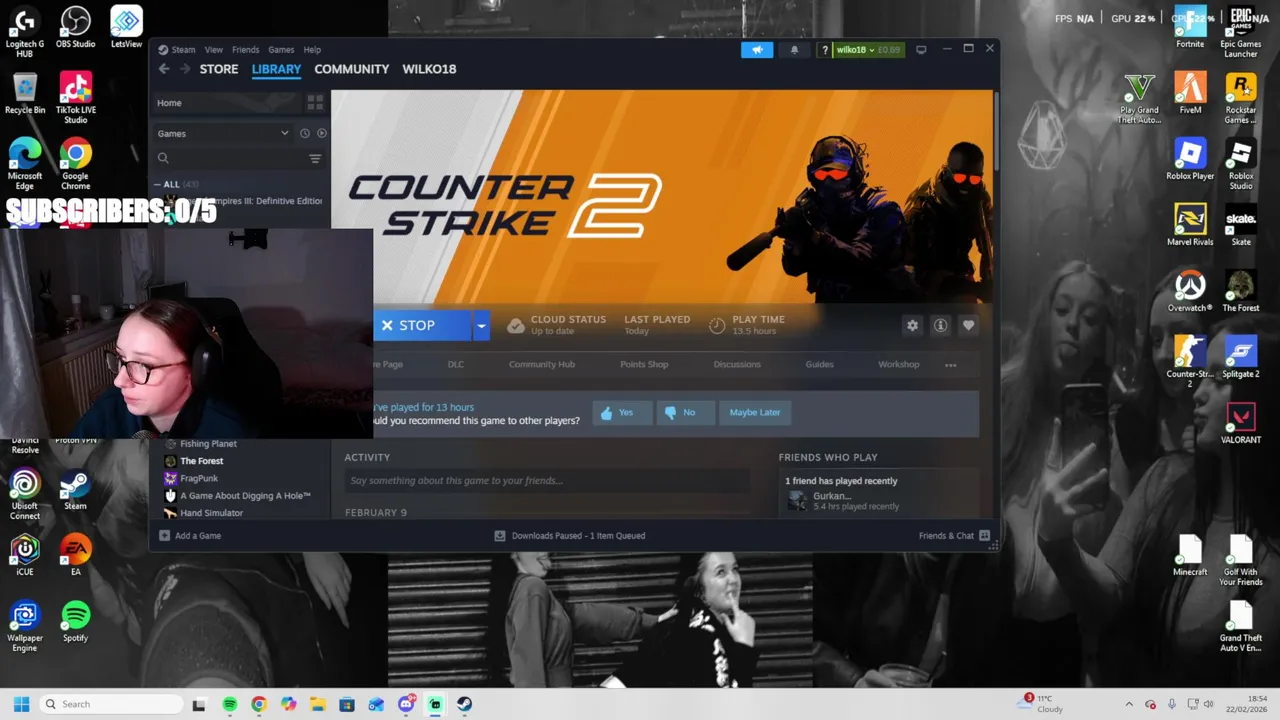1280x720 pixels.
Task: Open the Community Hub link
Action: pos(542,364)
